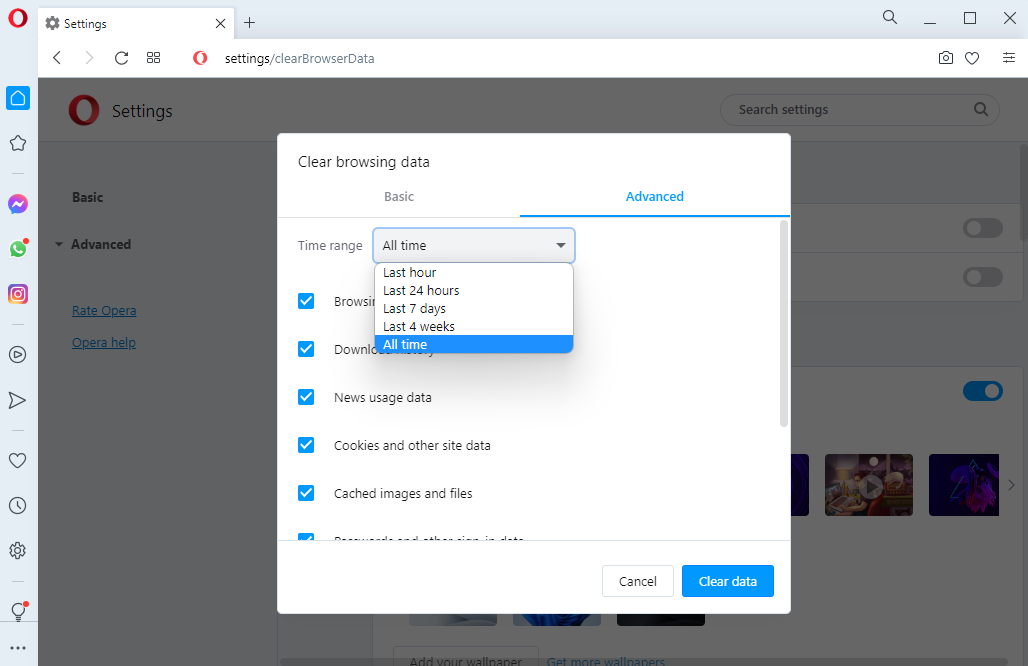Switch to the Basic tab
Viewport: 1028px width, 666px height.
(x=399, y=197)
